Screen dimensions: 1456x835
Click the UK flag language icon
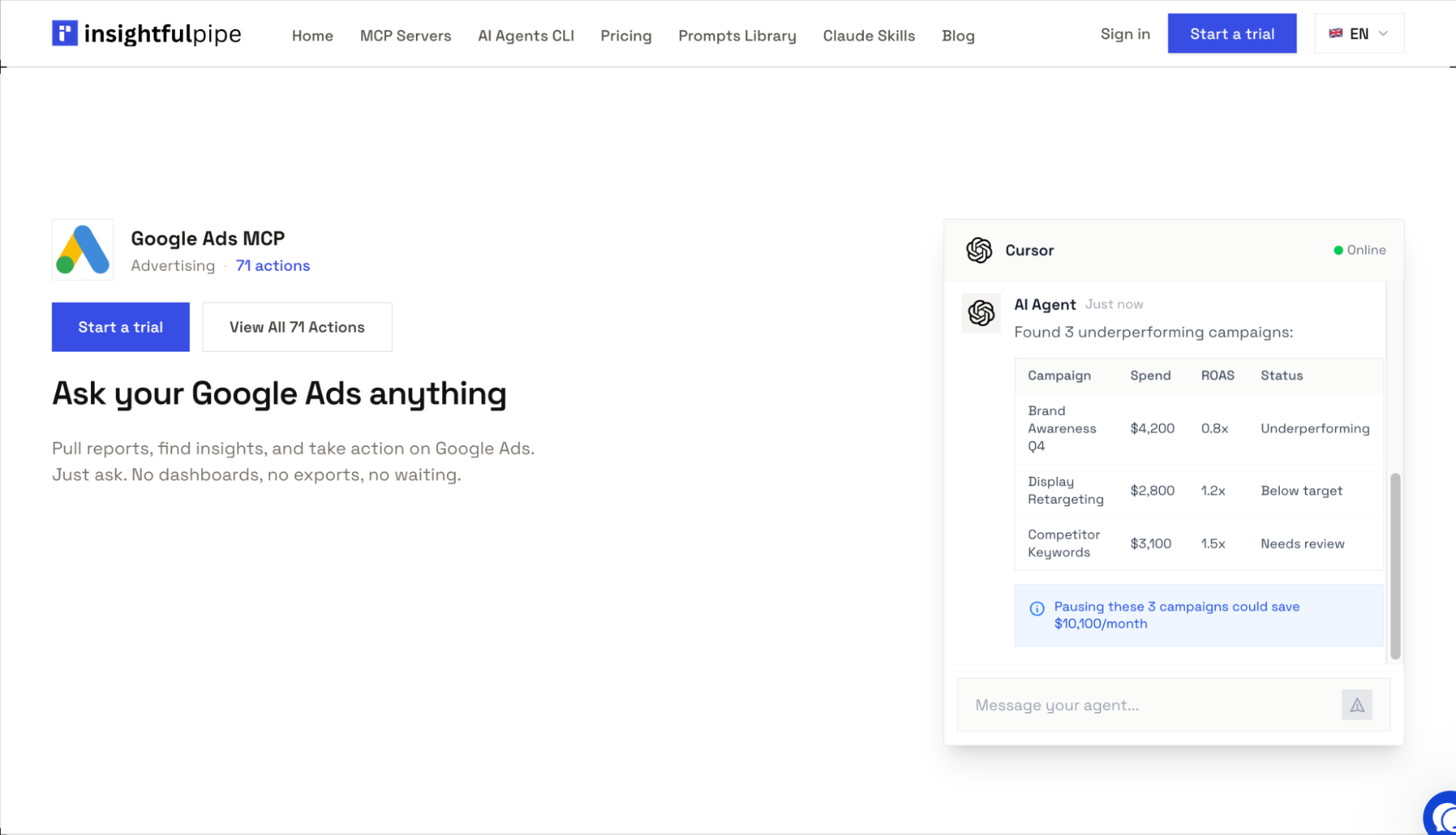pyautogui.click(x=1336, y=33)
